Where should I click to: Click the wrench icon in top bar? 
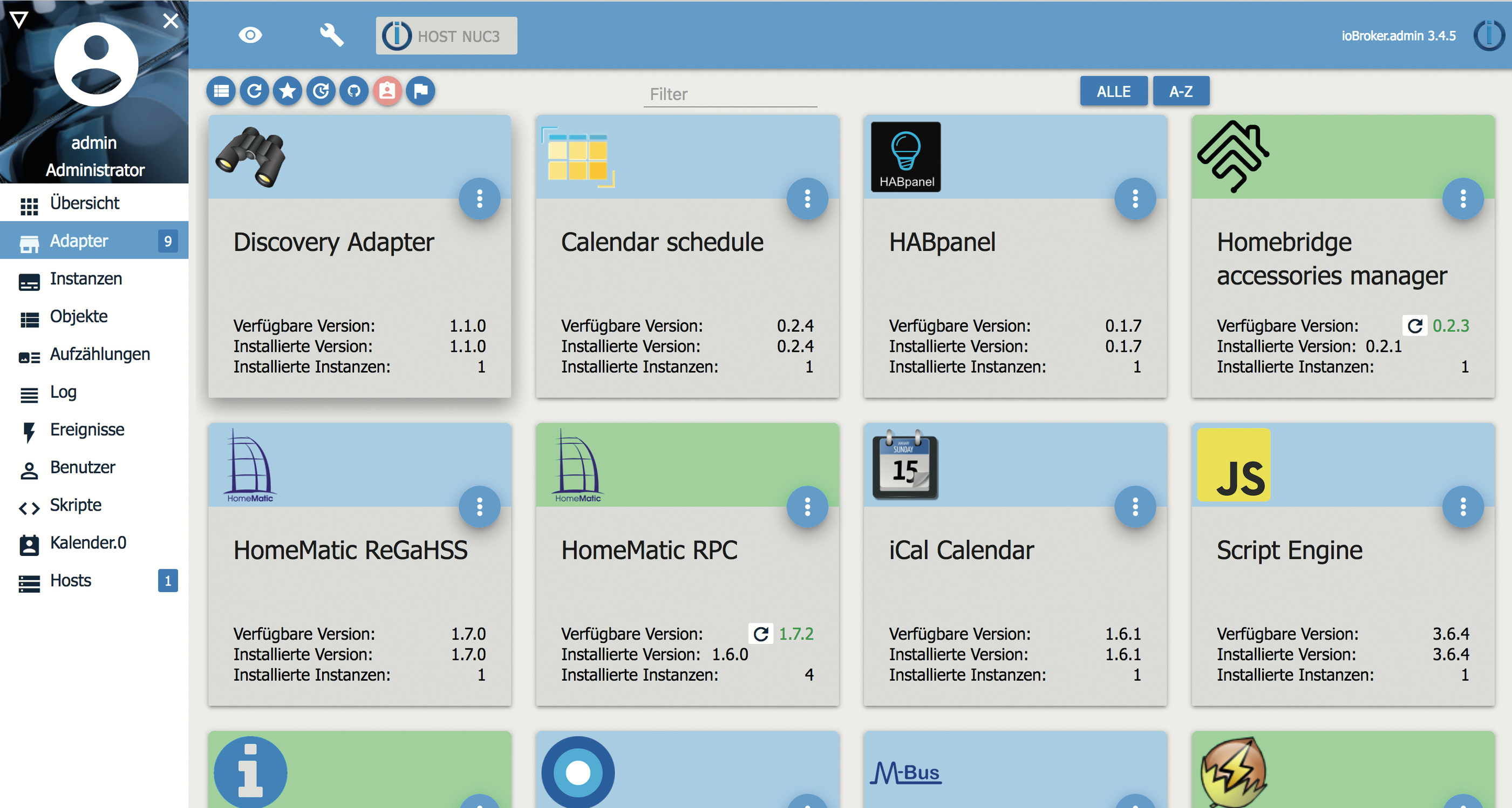(332, 35)
